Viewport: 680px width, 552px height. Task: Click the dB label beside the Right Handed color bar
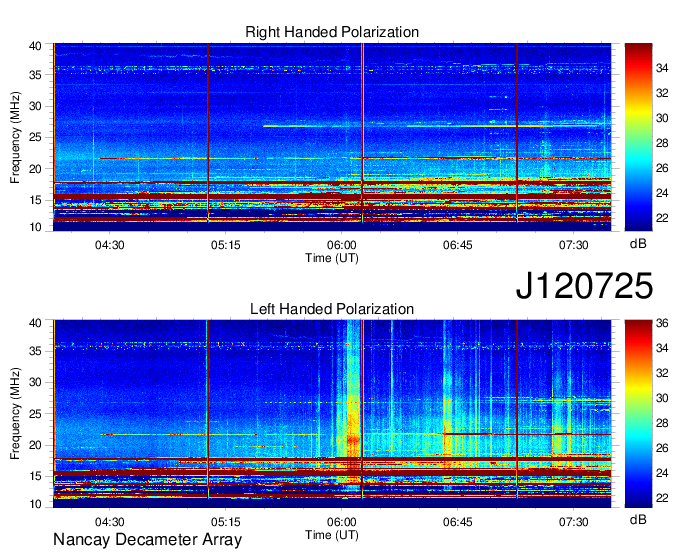tap(638, 244)
